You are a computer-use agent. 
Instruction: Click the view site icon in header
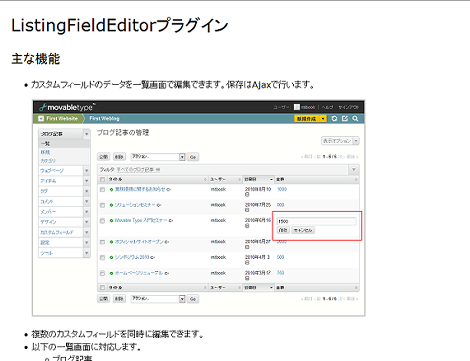pos(345,119)
